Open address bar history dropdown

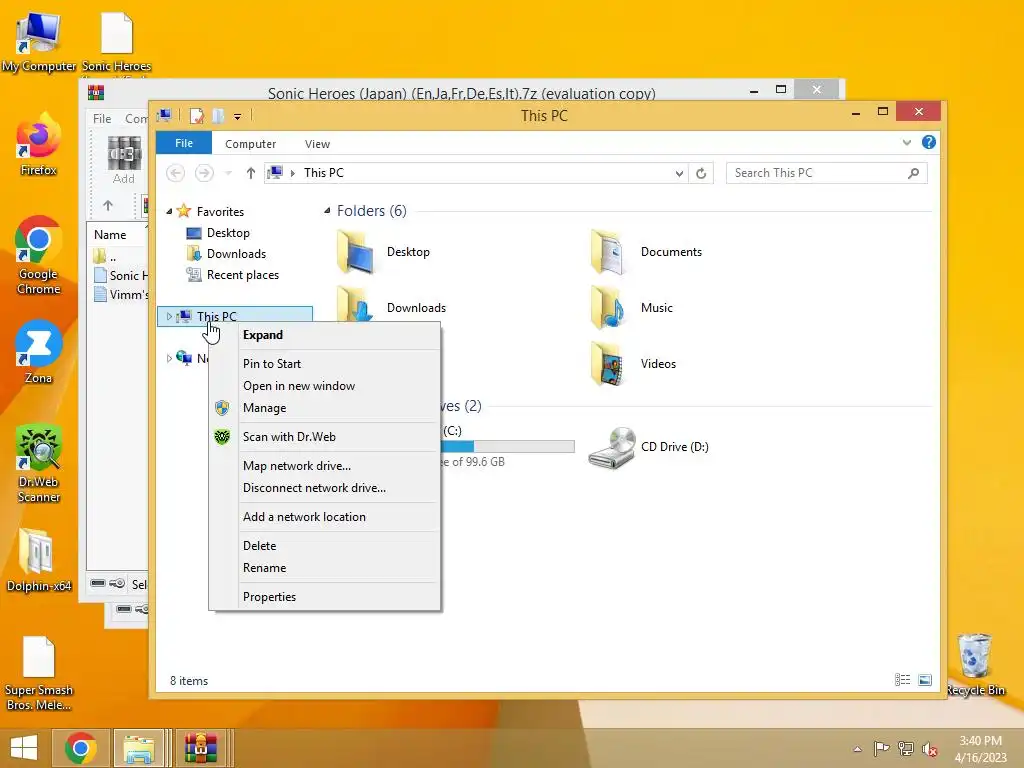coord(679,173)
